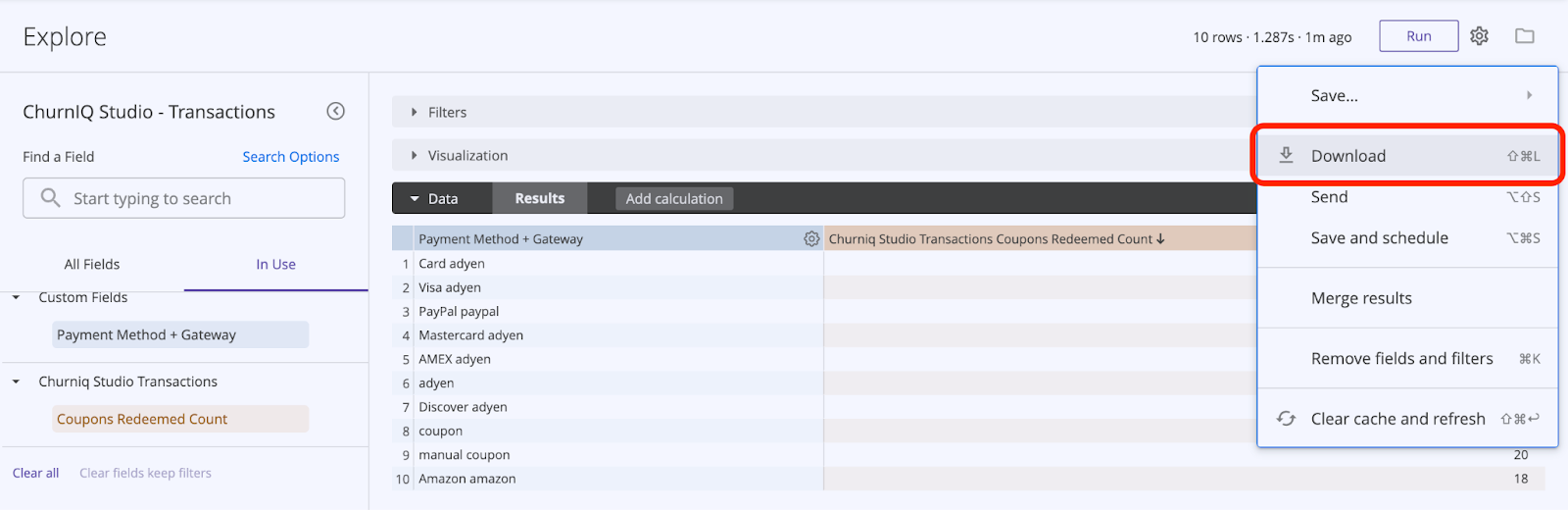Click Clear fields keep filters link
Image resolution: width=1568 pixels, height=510 pixels.
pos(145,473)
